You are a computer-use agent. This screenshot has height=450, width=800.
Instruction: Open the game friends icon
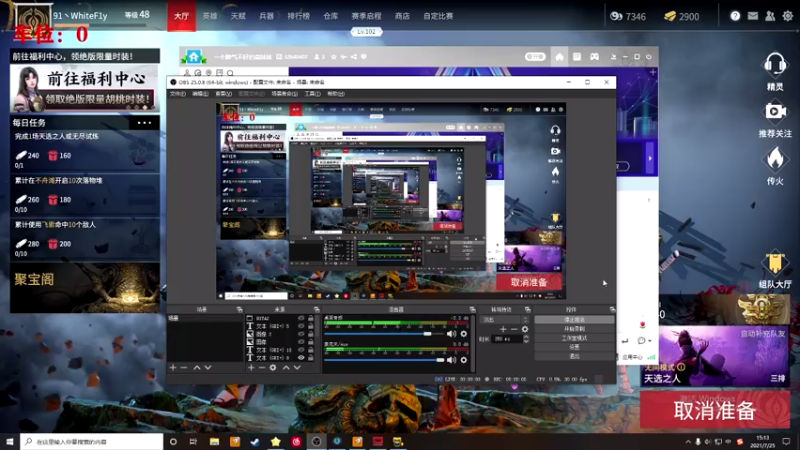pos(770,16)
